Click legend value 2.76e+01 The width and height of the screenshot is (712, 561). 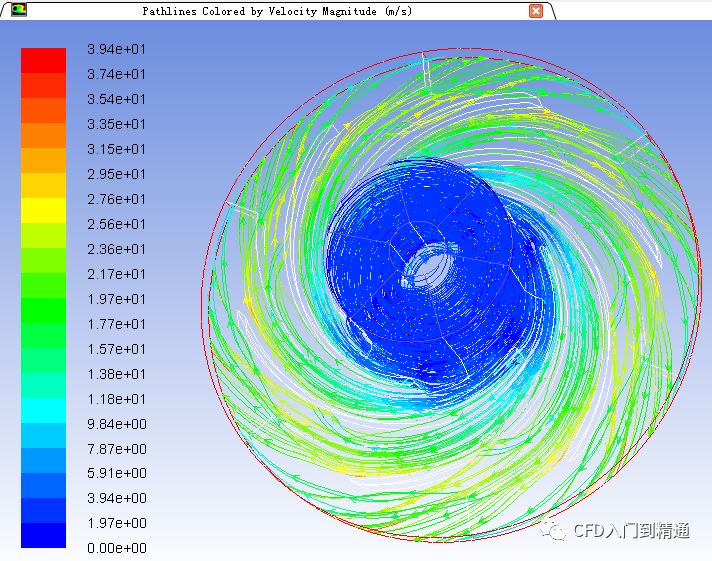pyautogui.click(x=116, y=199)
